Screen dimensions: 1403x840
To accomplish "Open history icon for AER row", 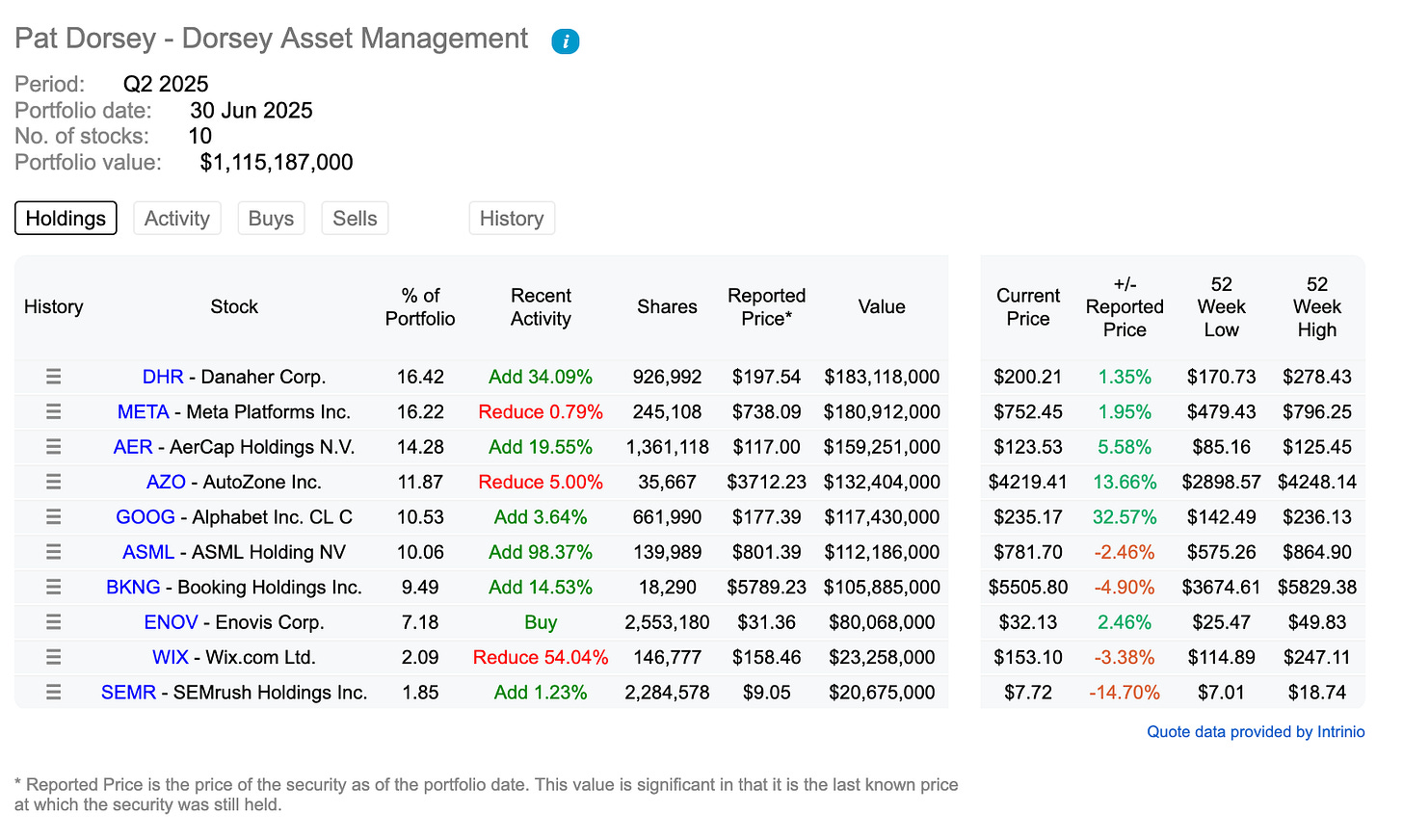I will (53, 447).
